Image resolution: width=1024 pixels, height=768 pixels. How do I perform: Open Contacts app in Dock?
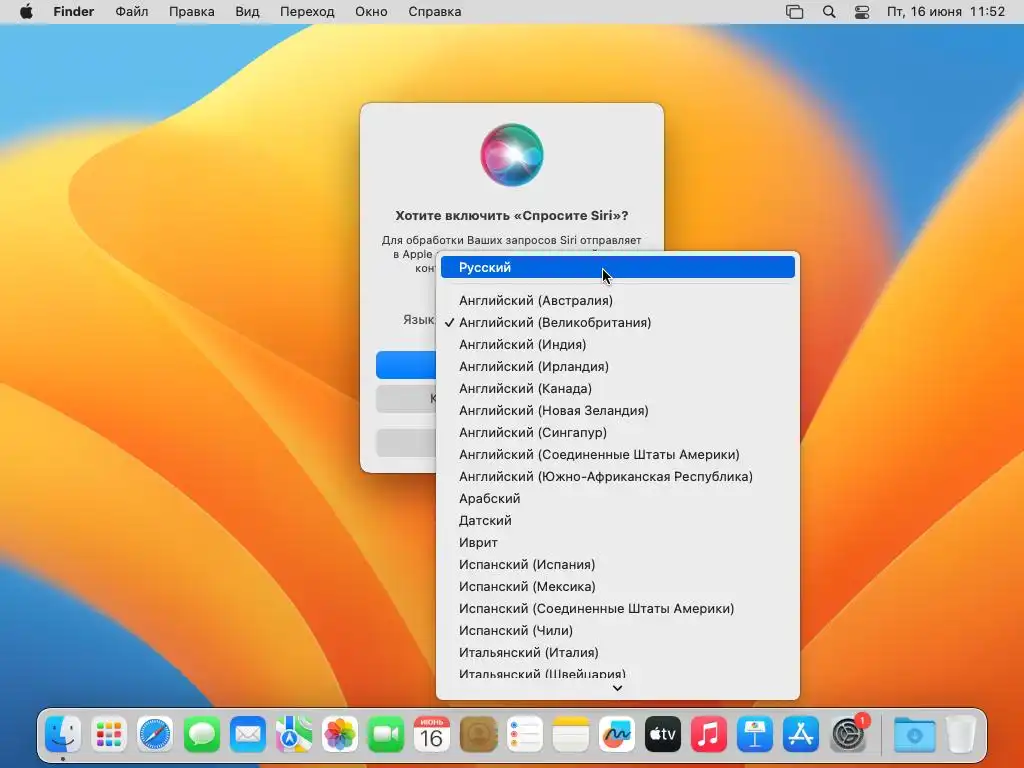click(x=478, y=735)
